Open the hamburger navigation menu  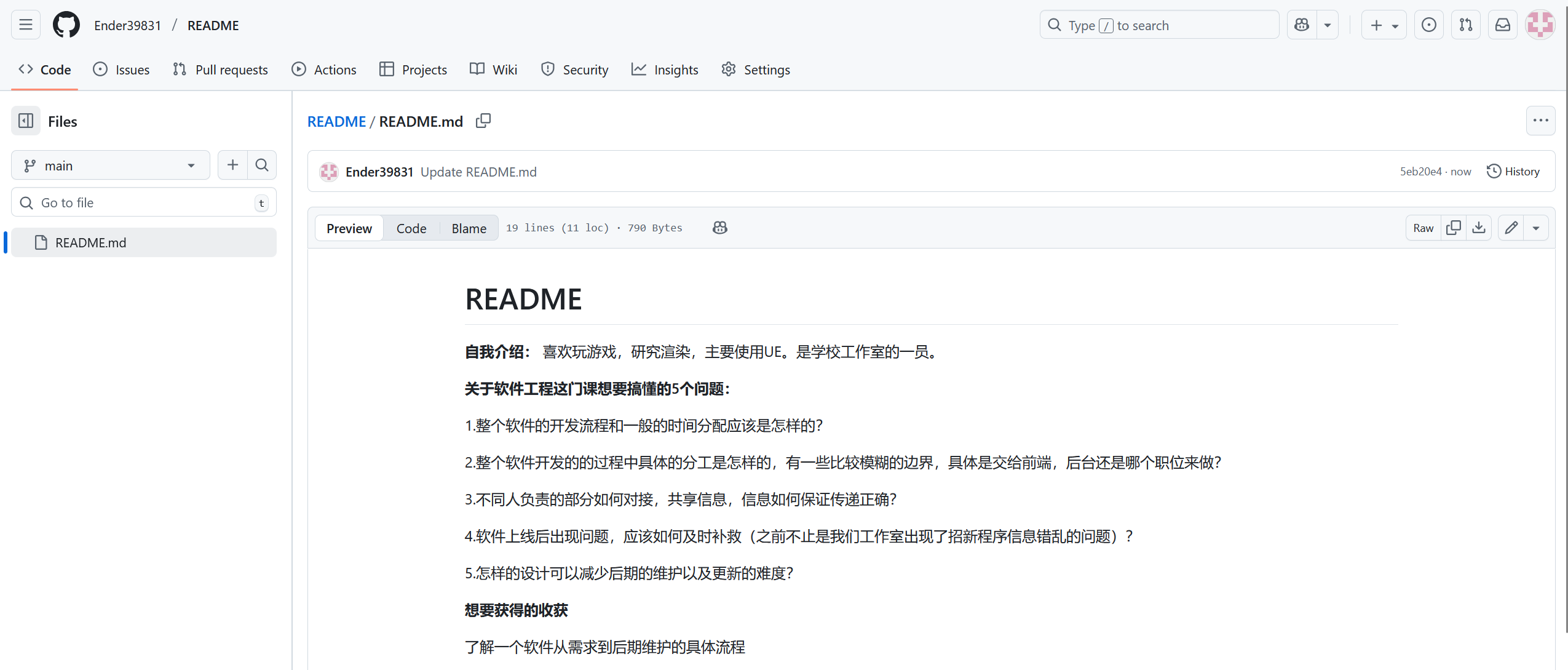coord(26,25)
